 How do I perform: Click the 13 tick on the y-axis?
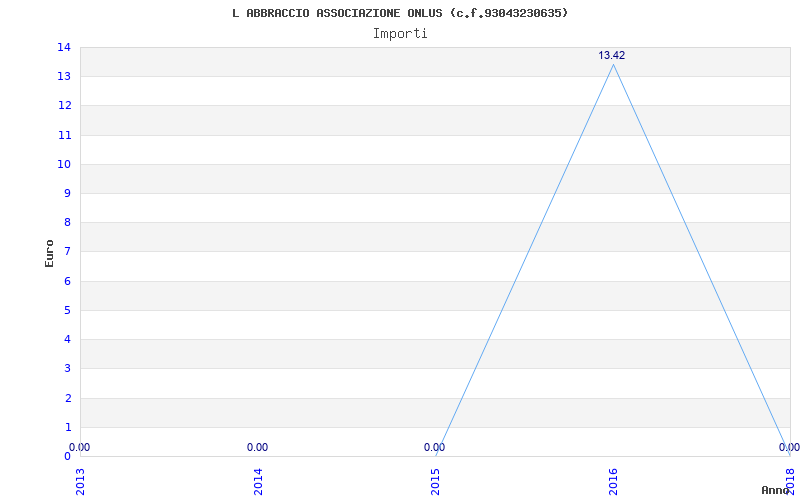coord(64,77)
